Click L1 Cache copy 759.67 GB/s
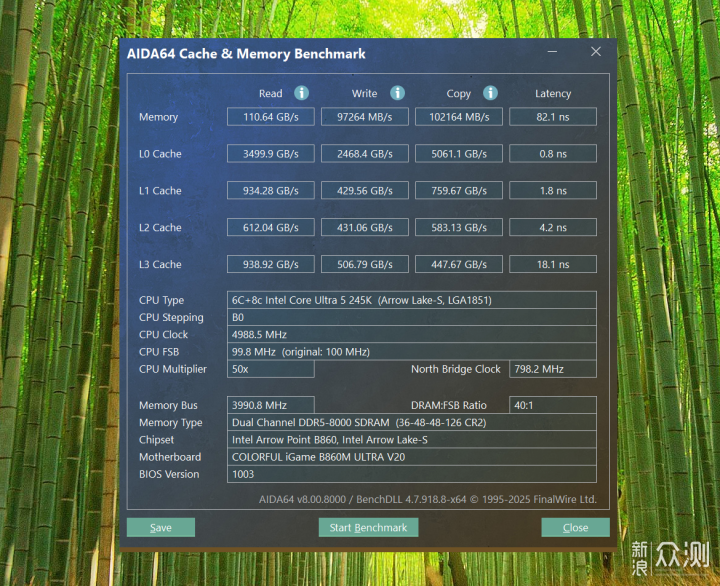This screenshot has height=586, width=720. pos(459,190)
